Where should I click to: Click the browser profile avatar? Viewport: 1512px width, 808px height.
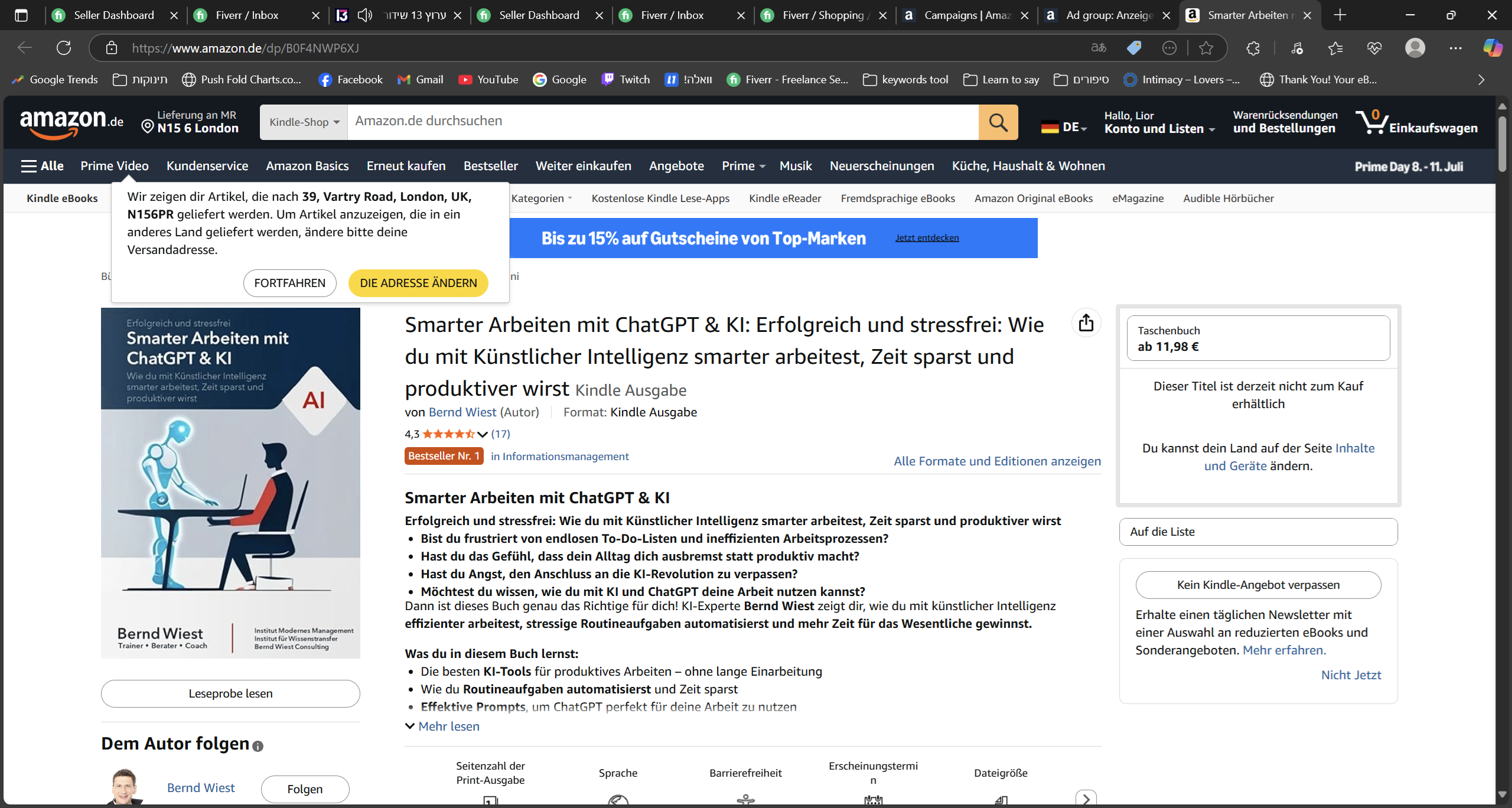click(x=1415, y=48)
